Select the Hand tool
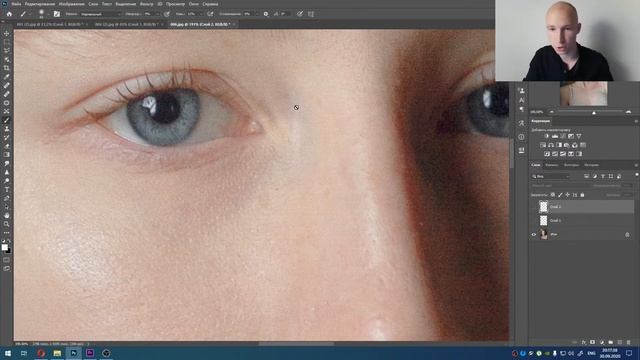This screenshot has height=360, width=640. [7, 215]
